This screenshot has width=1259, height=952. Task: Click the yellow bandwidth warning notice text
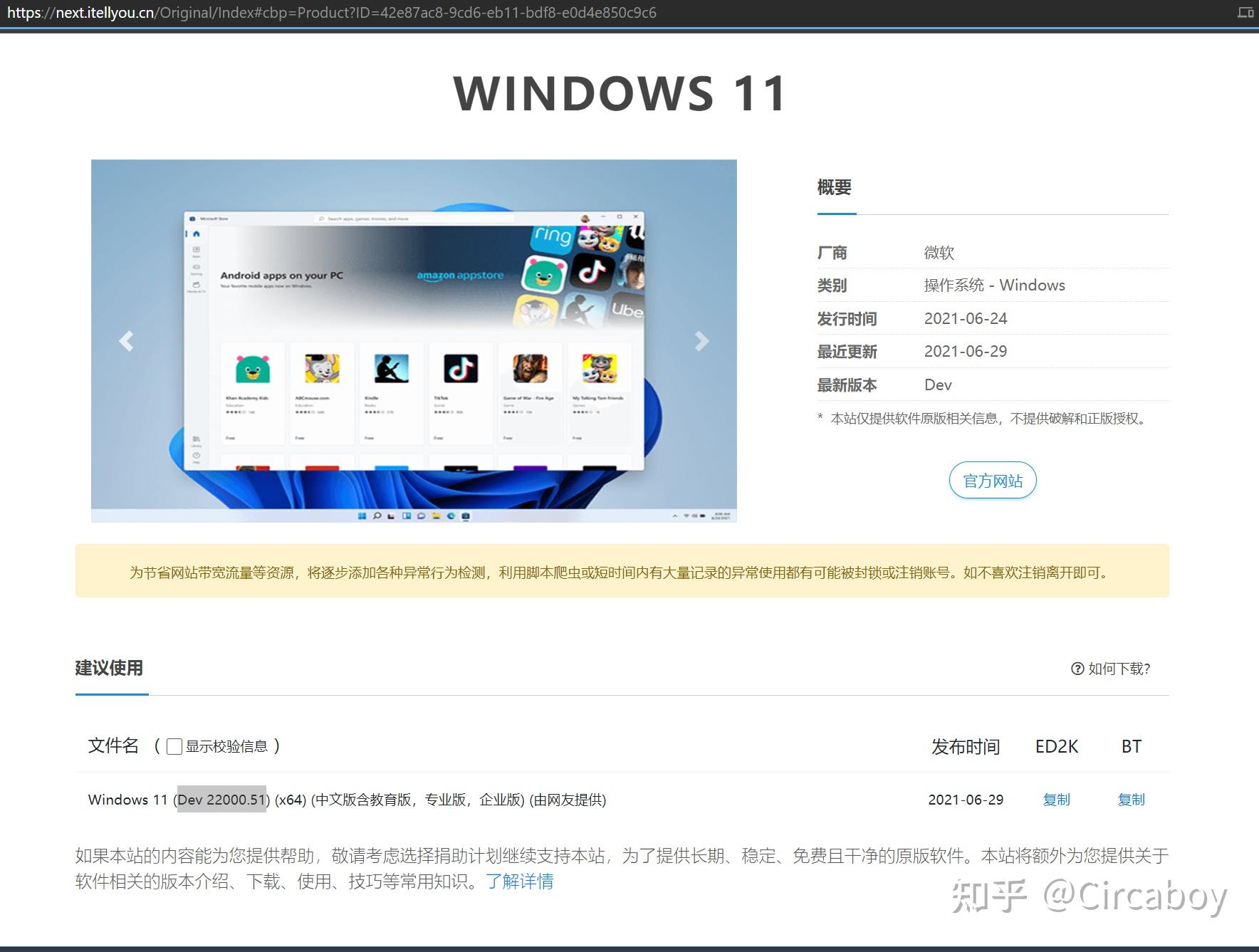(x=620, y=572)
